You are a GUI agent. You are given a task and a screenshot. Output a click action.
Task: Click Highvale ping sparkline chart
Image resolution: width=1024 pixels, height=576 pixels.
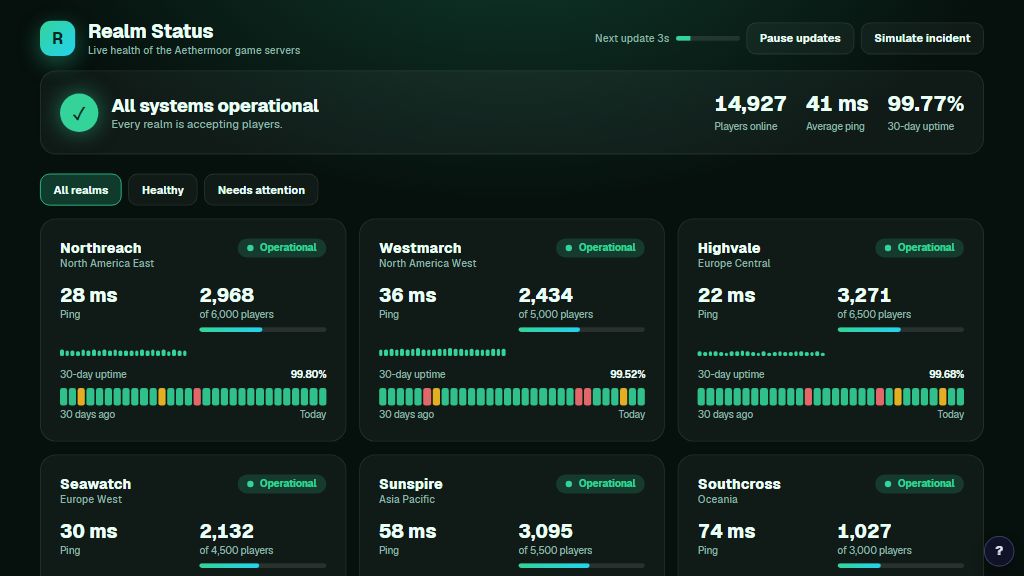point(761,353)
